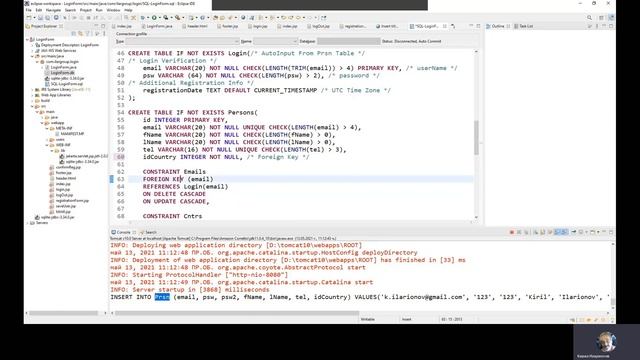Click the Project Explorer horizontal scrollbar
640x360 pixels.
[63, 313]
